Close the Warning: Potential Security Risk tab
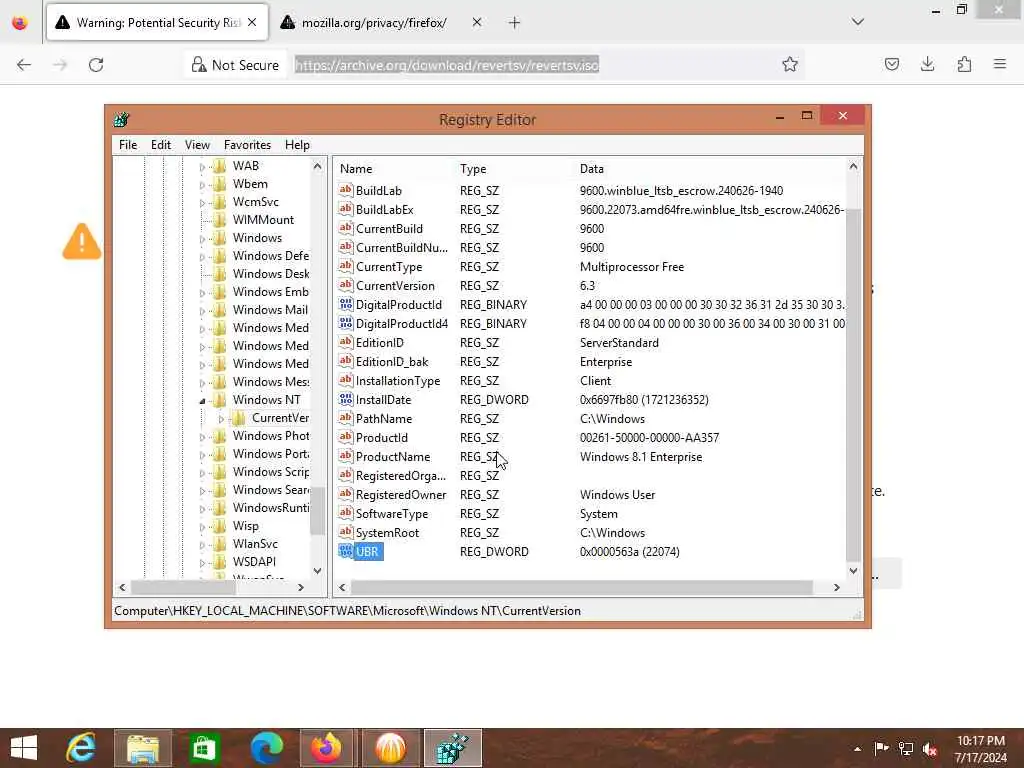 click(x=252, y=22)
